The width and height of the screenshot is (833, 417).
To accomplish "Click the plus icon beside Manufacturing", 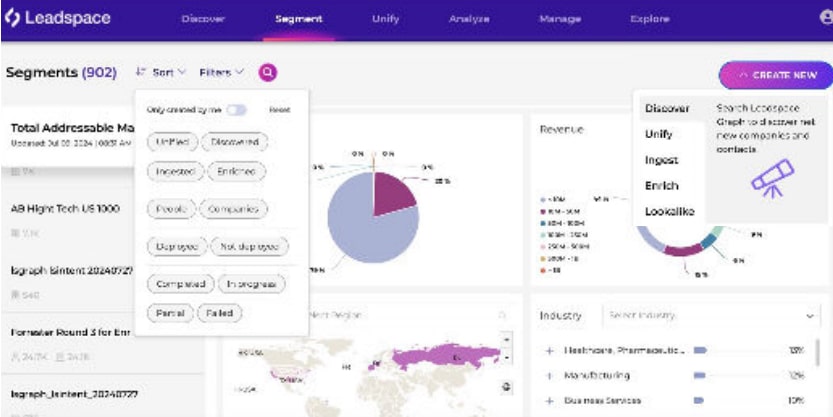I will pyautogui.click(x=550, y=376).
